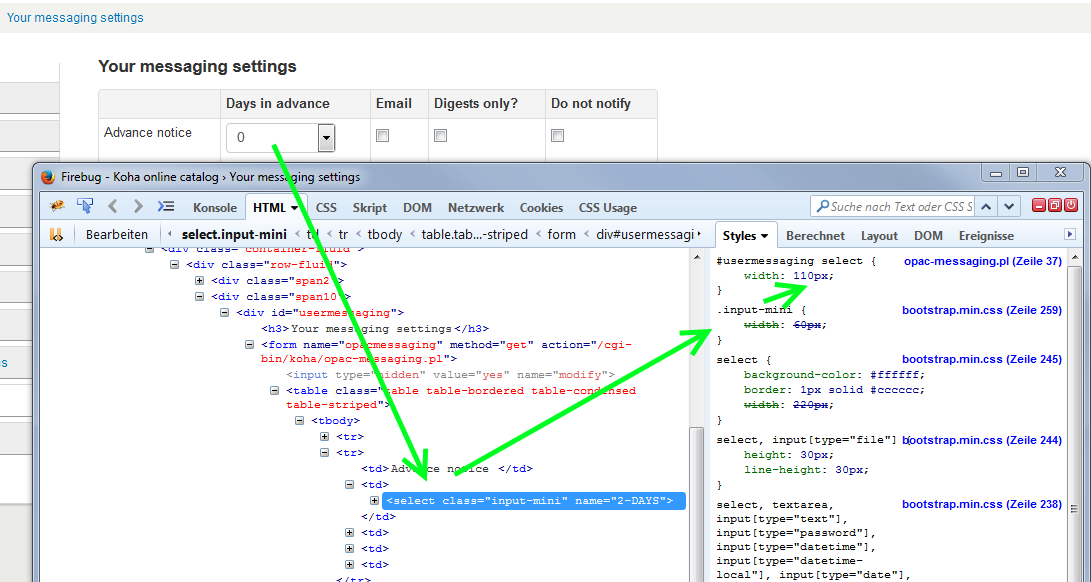The image size is (1091, 582).
Task: Click the #ffffff background-color value
Action: 894,375
